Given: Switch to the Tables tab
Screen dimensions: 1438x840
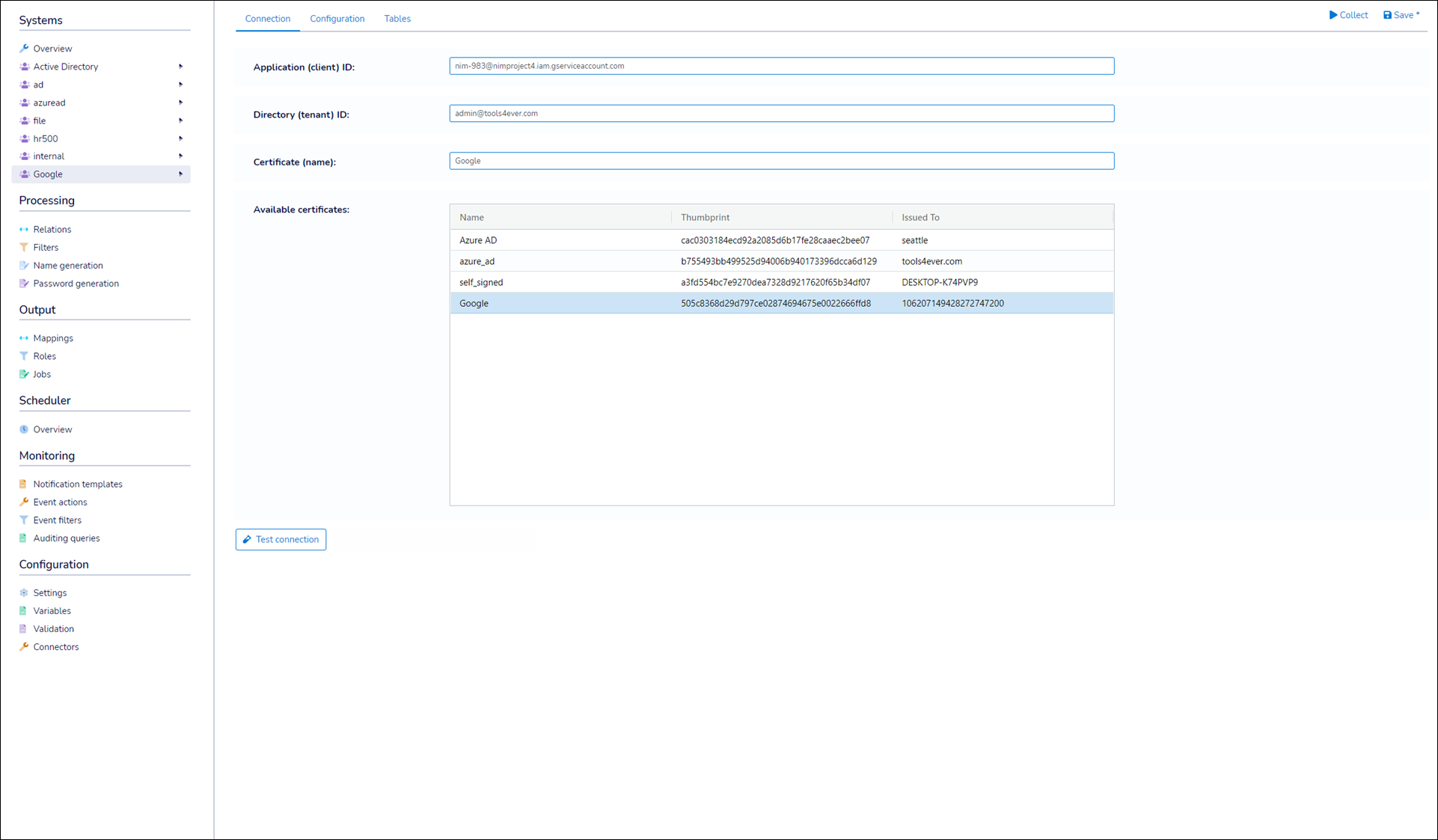Looking at the screenshot, I should [397, 19].
